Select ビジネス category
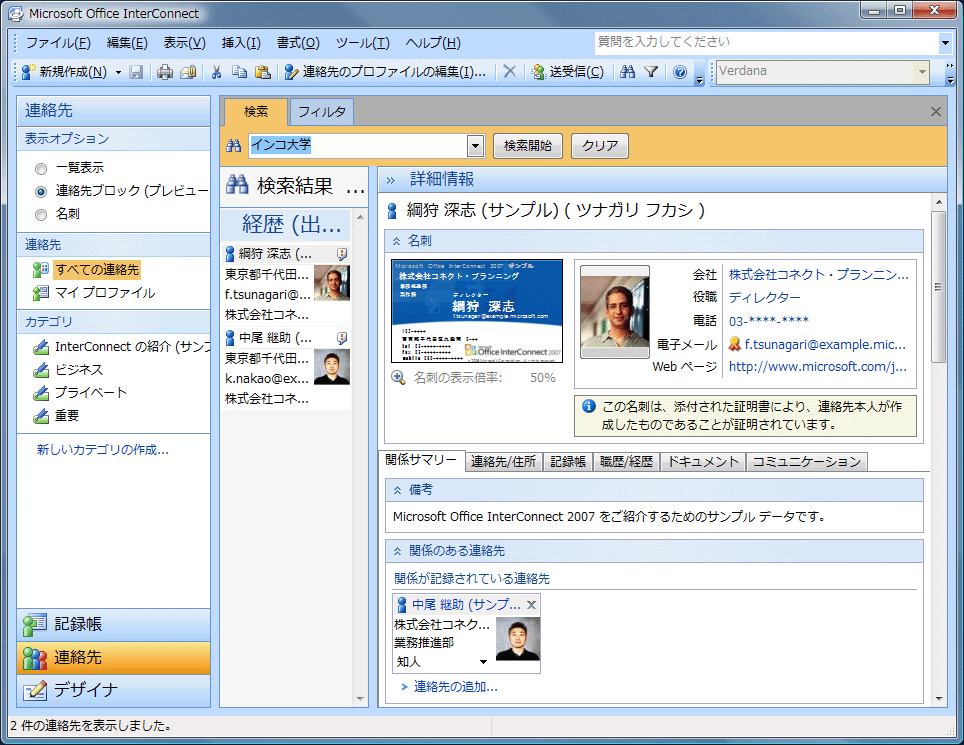Screen dimensions: 964x745 (79, 369)
